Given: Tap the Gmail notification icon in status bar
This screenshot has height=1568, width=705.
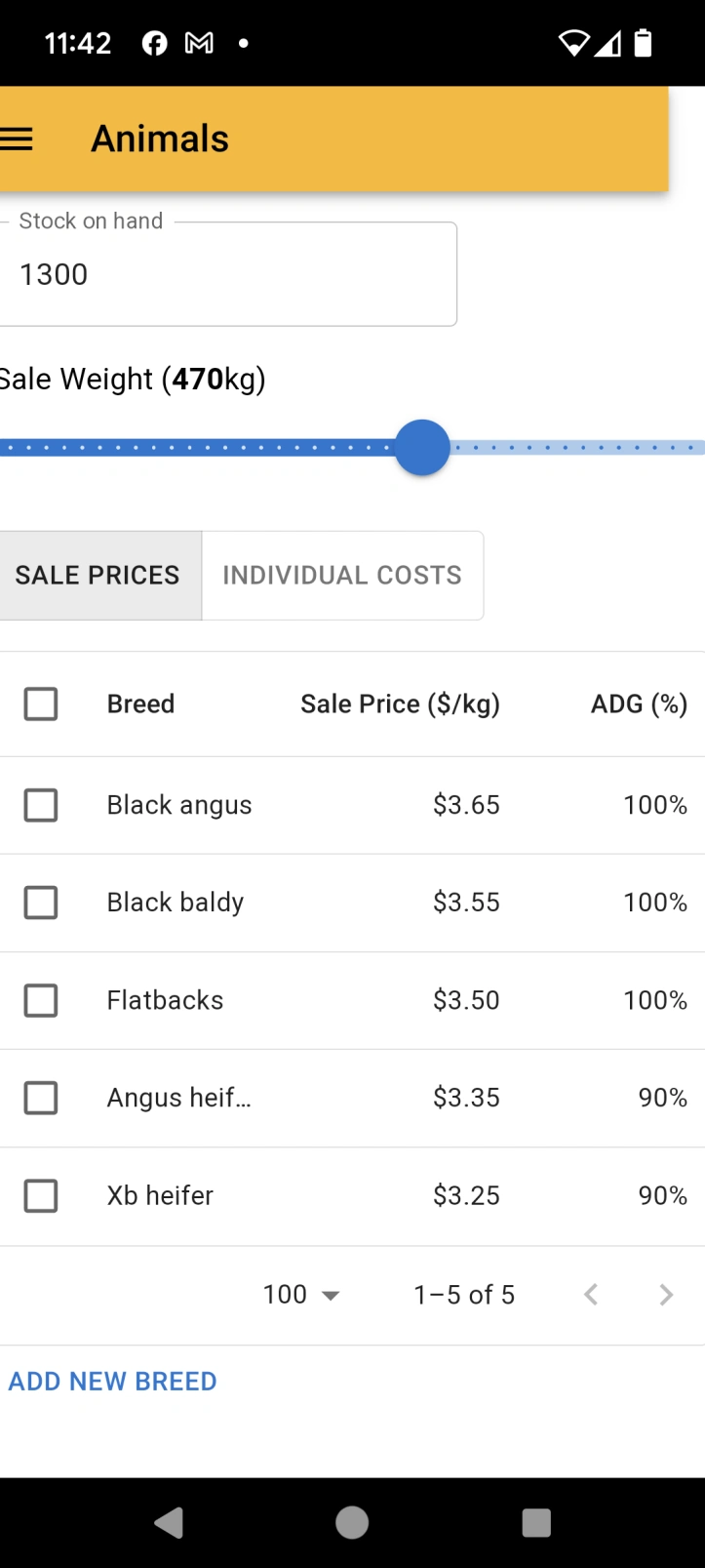Looking at the screenshot, I should coord(199,43).
